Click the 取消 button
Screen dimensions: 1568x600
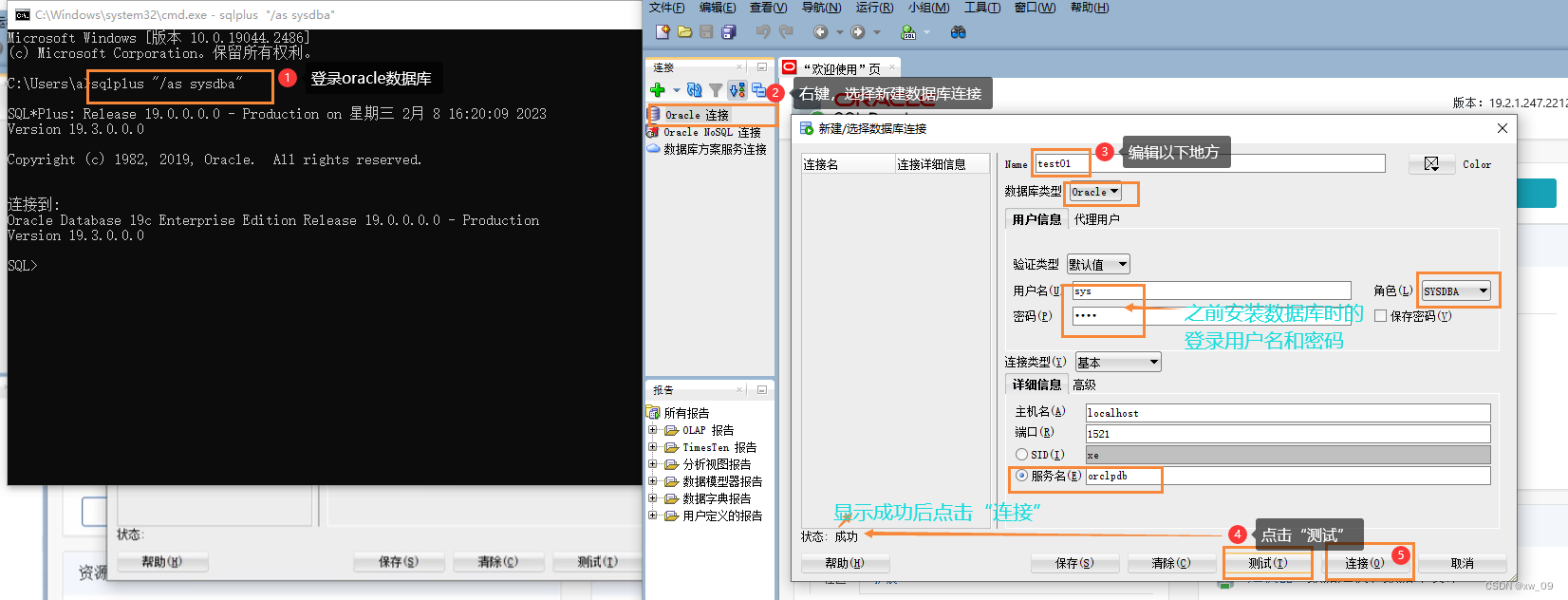(1463, 563)
